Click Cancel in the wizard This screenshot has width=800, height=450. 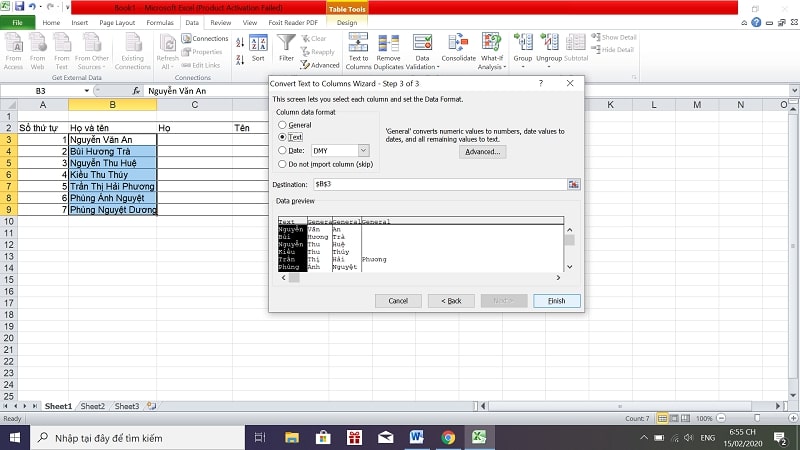click(398, 301)
